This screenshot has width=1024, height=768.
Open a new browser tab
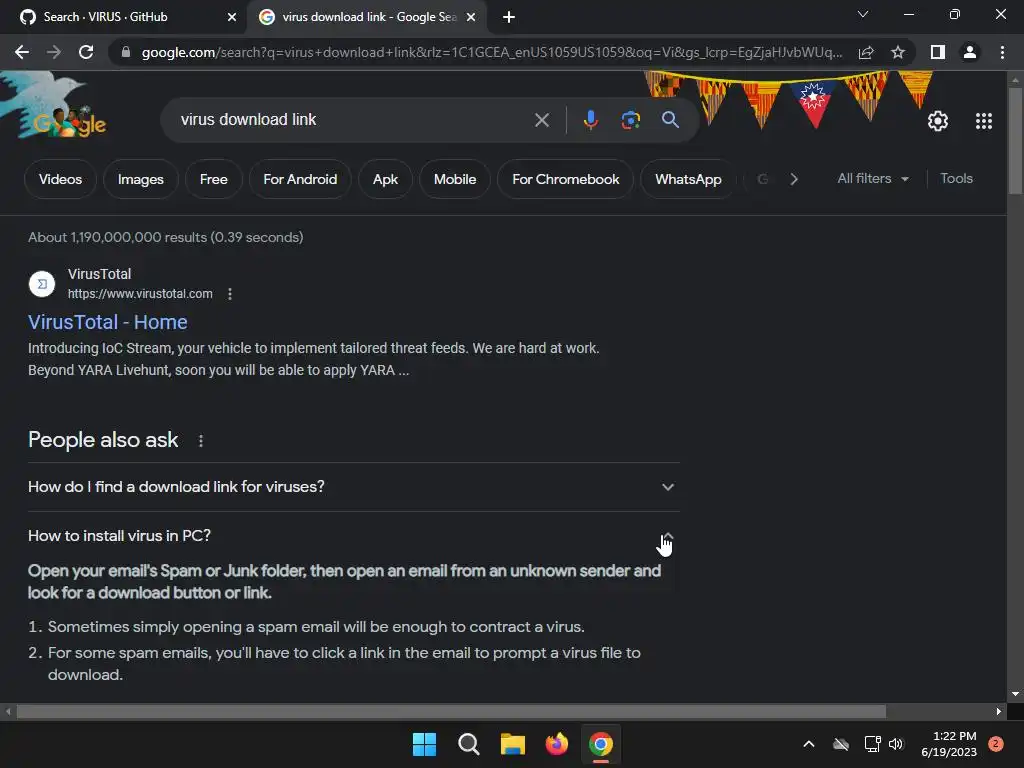pos(509,17)
